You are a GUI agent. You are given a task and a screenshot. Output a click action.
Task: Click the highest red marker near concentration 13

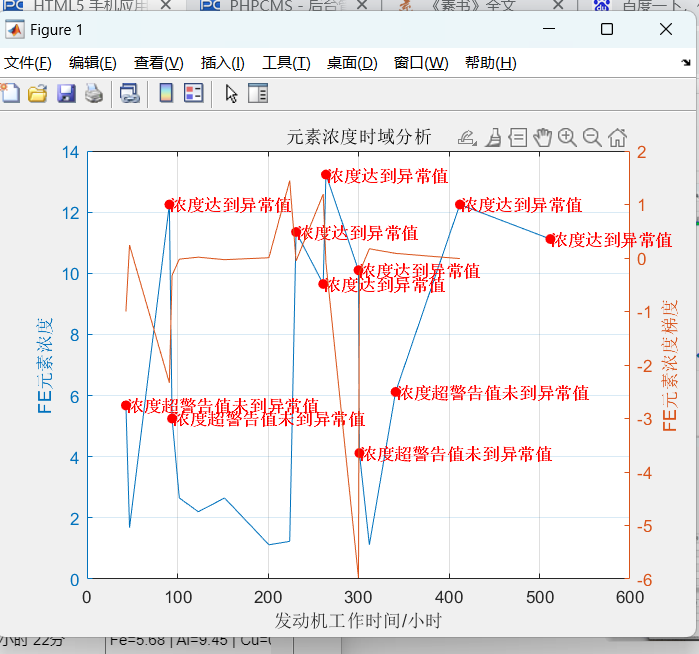tap(326, 174)
